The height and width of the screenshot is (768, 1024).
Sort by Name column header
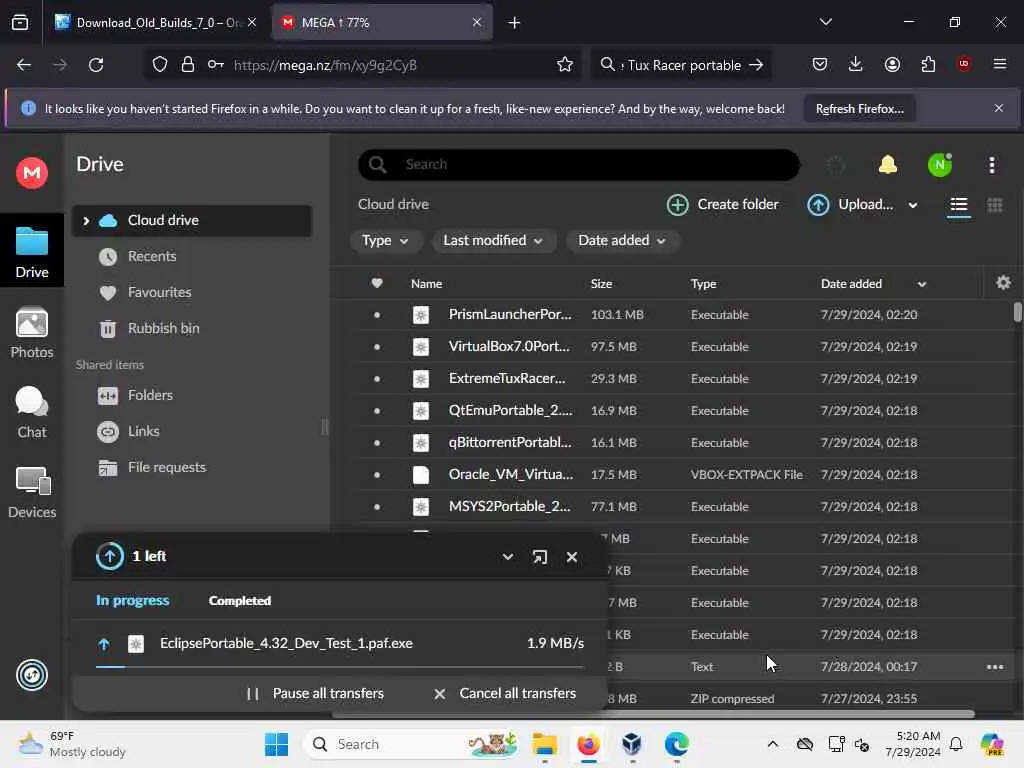(426, 284)
